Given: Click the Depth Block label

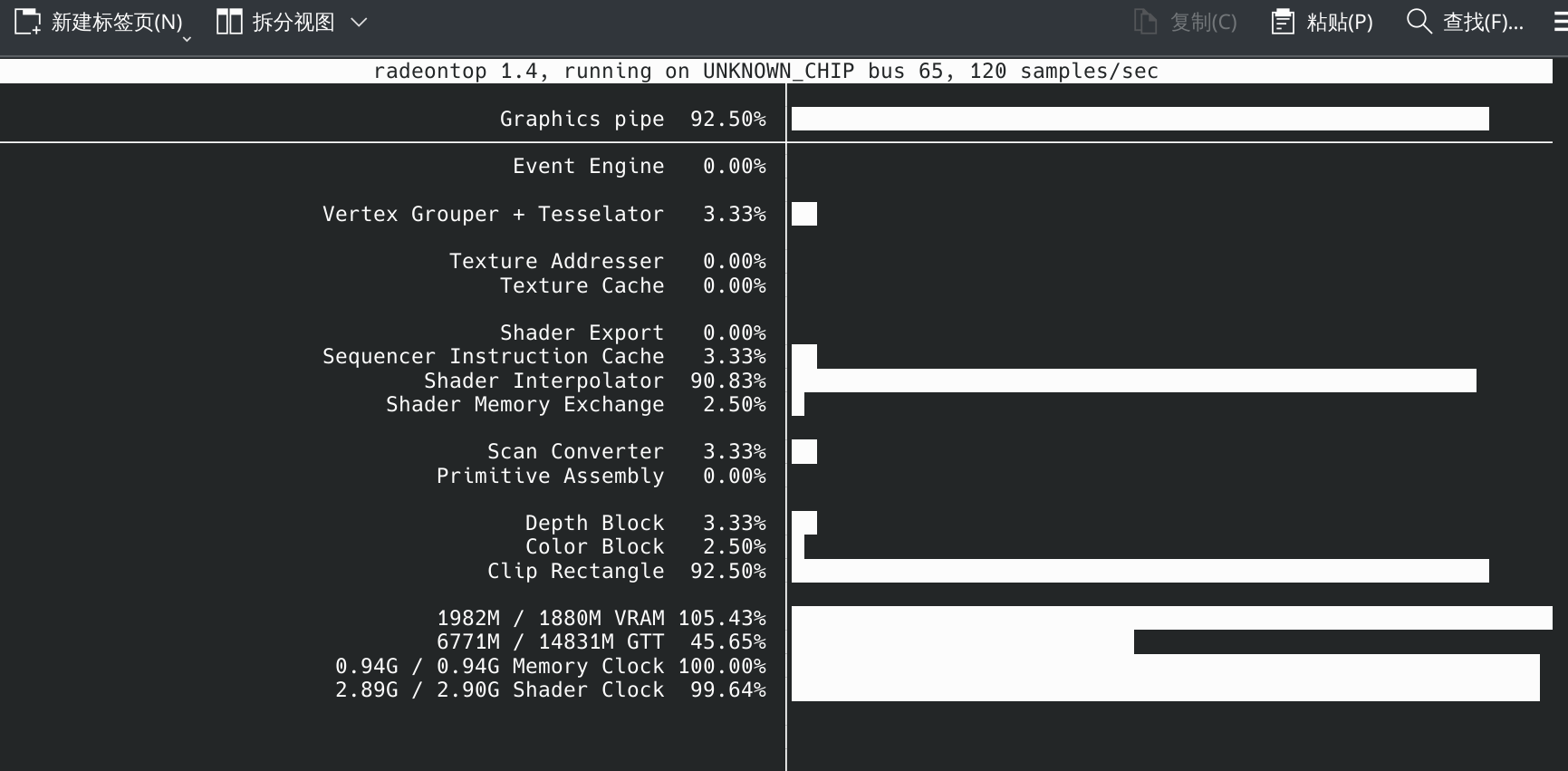Looking at the screenshot, I should tap(594, 523).
